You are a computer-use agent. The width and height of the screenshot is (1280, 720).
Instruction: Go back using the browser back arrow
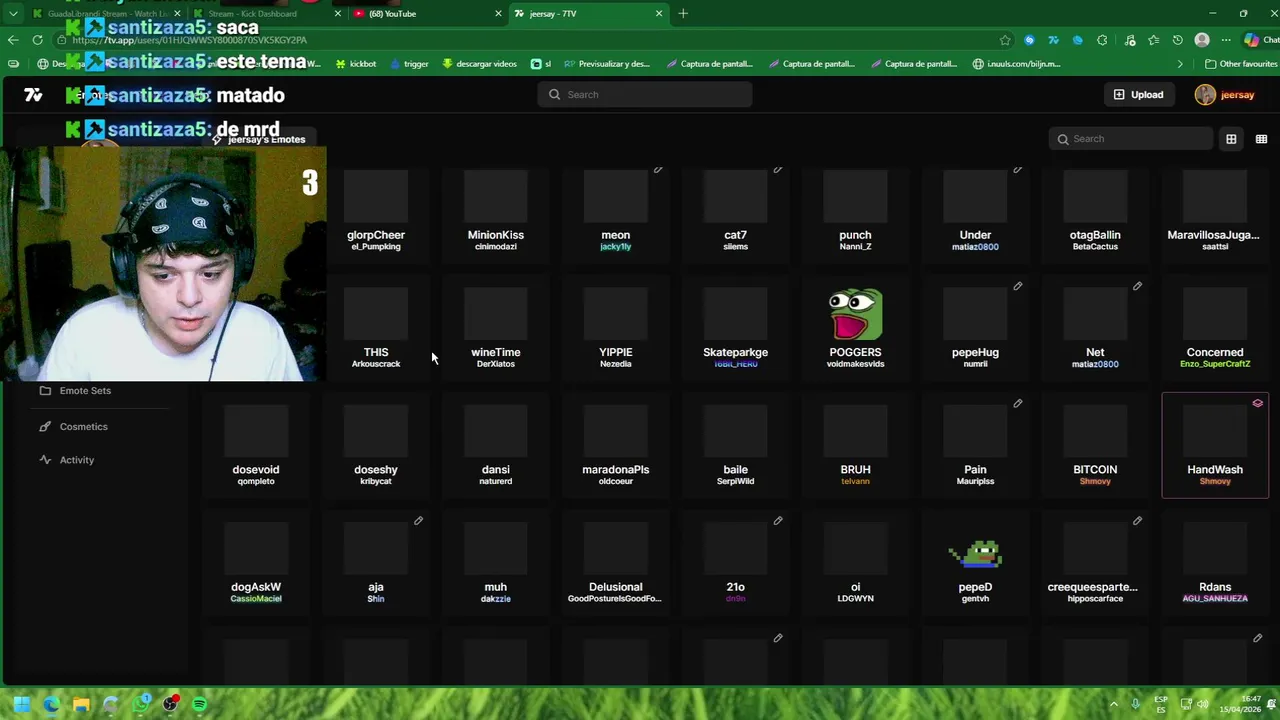coord(12,40)
